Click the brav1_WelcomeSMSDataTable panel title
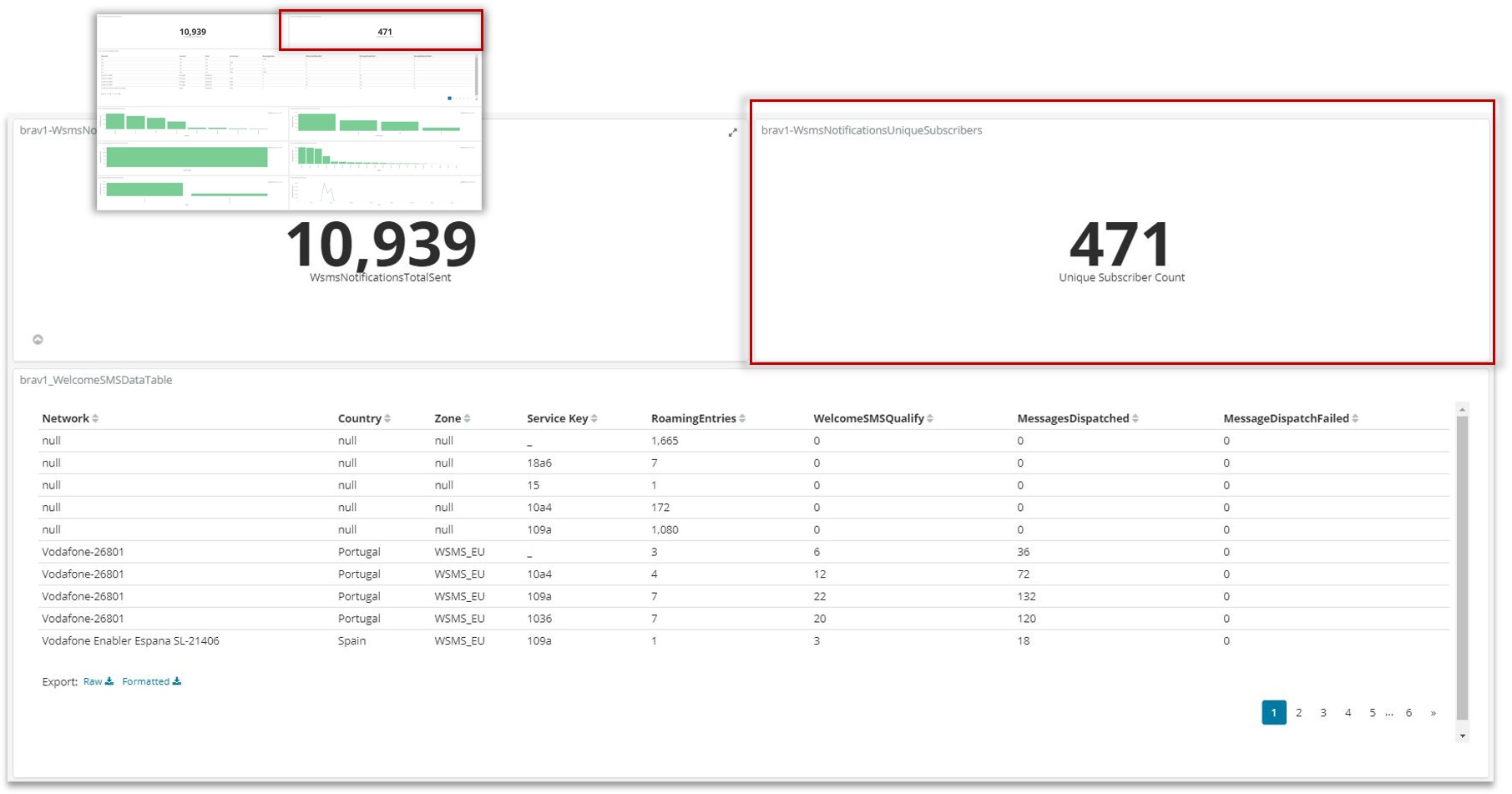Screen dimensions: 1512x794 tap(96, 380)
